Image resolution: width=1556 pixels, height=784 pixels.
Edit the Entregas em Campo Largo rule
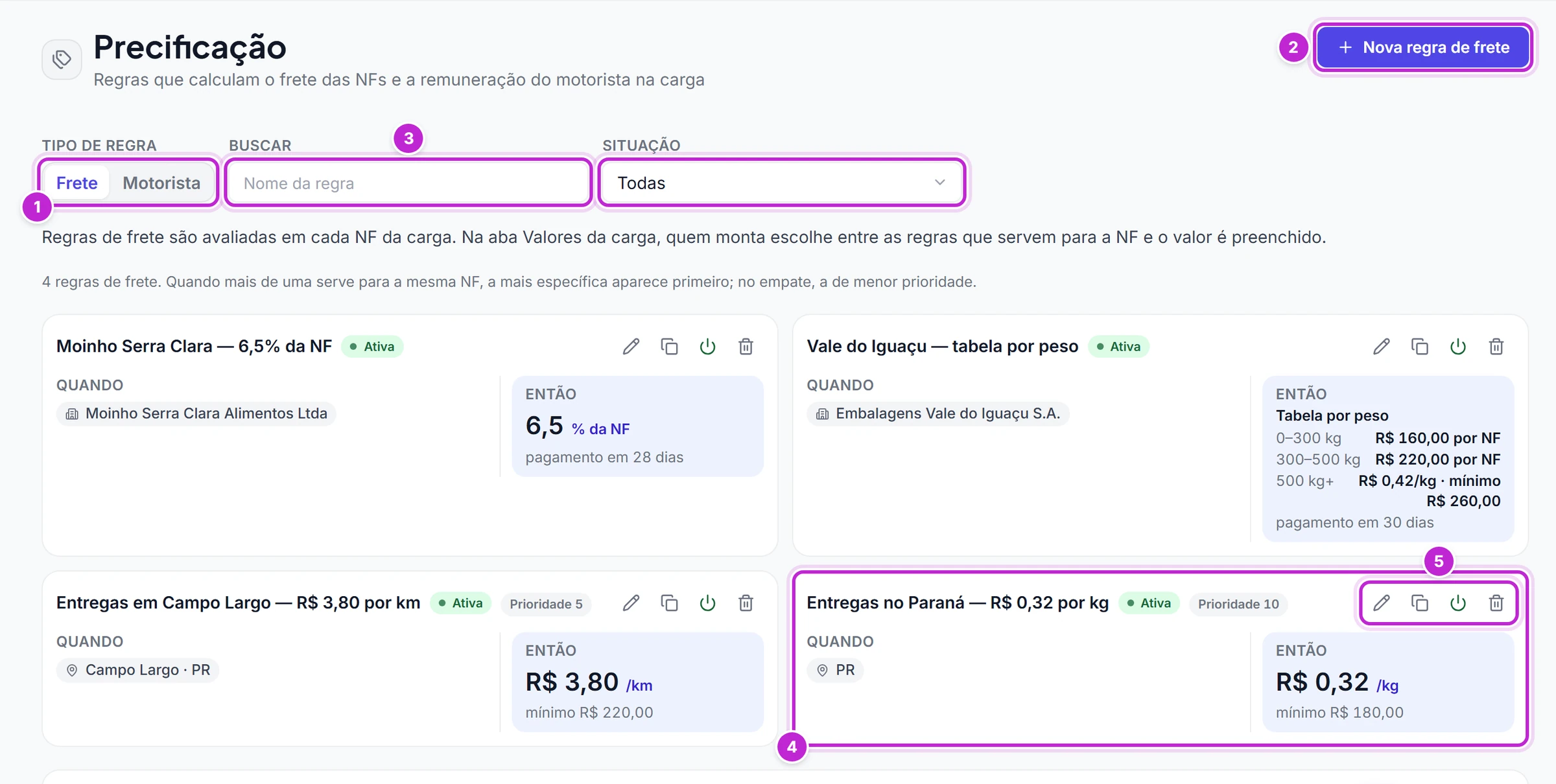631,603
